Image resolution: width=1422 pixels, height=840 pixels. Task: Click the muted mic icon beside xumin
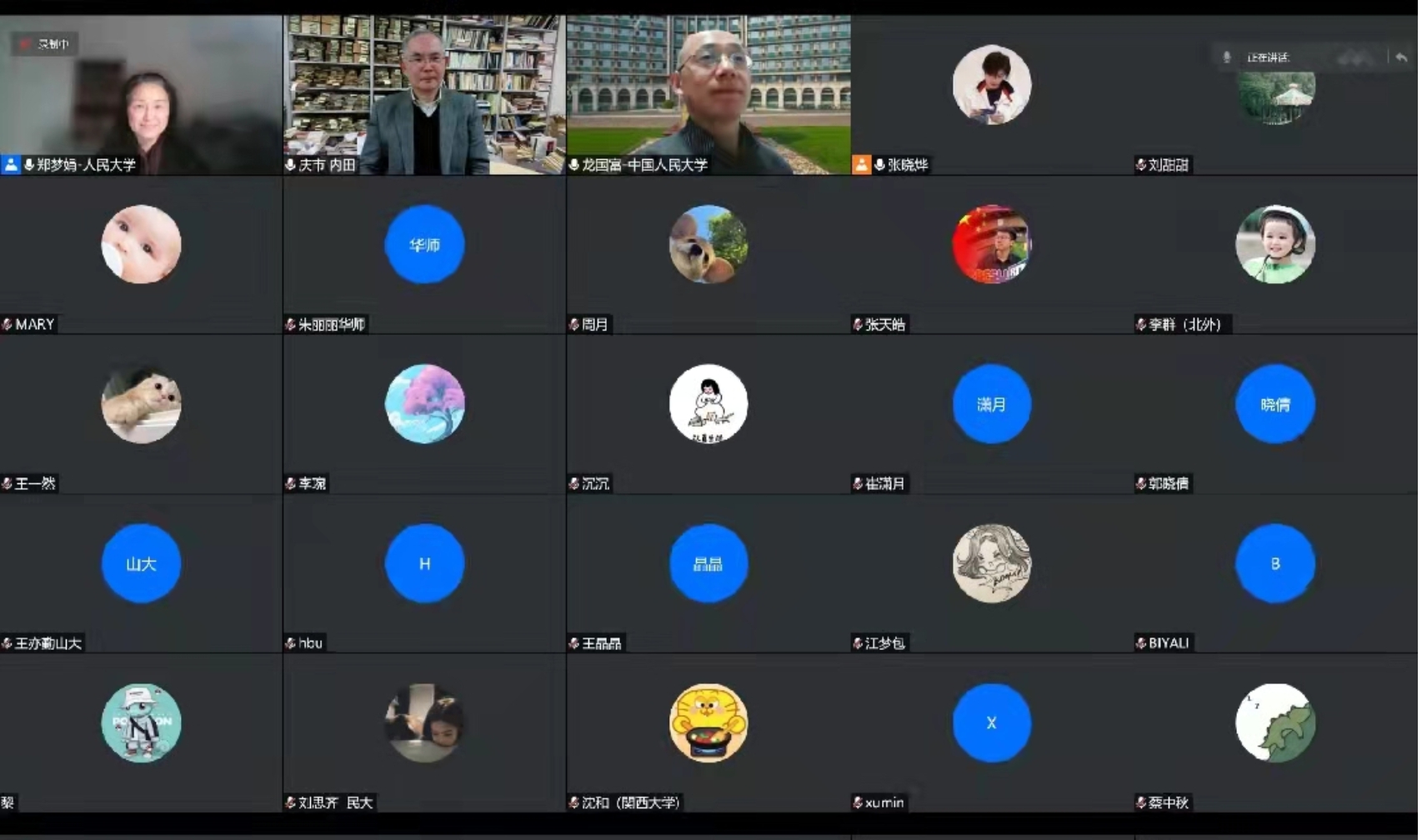858,802
